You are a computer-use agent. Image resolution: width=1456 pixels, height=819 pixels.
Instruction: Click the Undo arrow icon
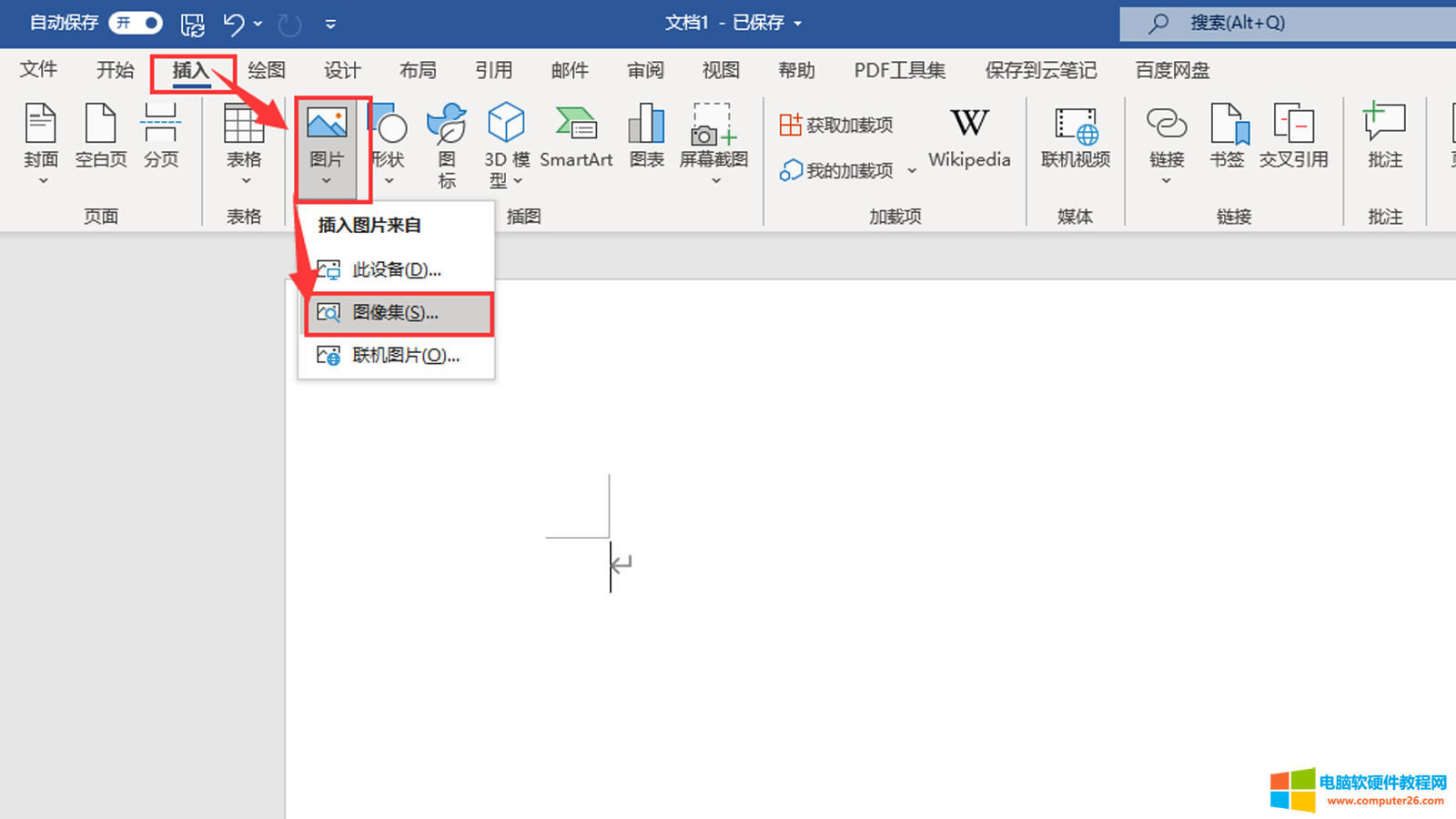click(234, 24)
